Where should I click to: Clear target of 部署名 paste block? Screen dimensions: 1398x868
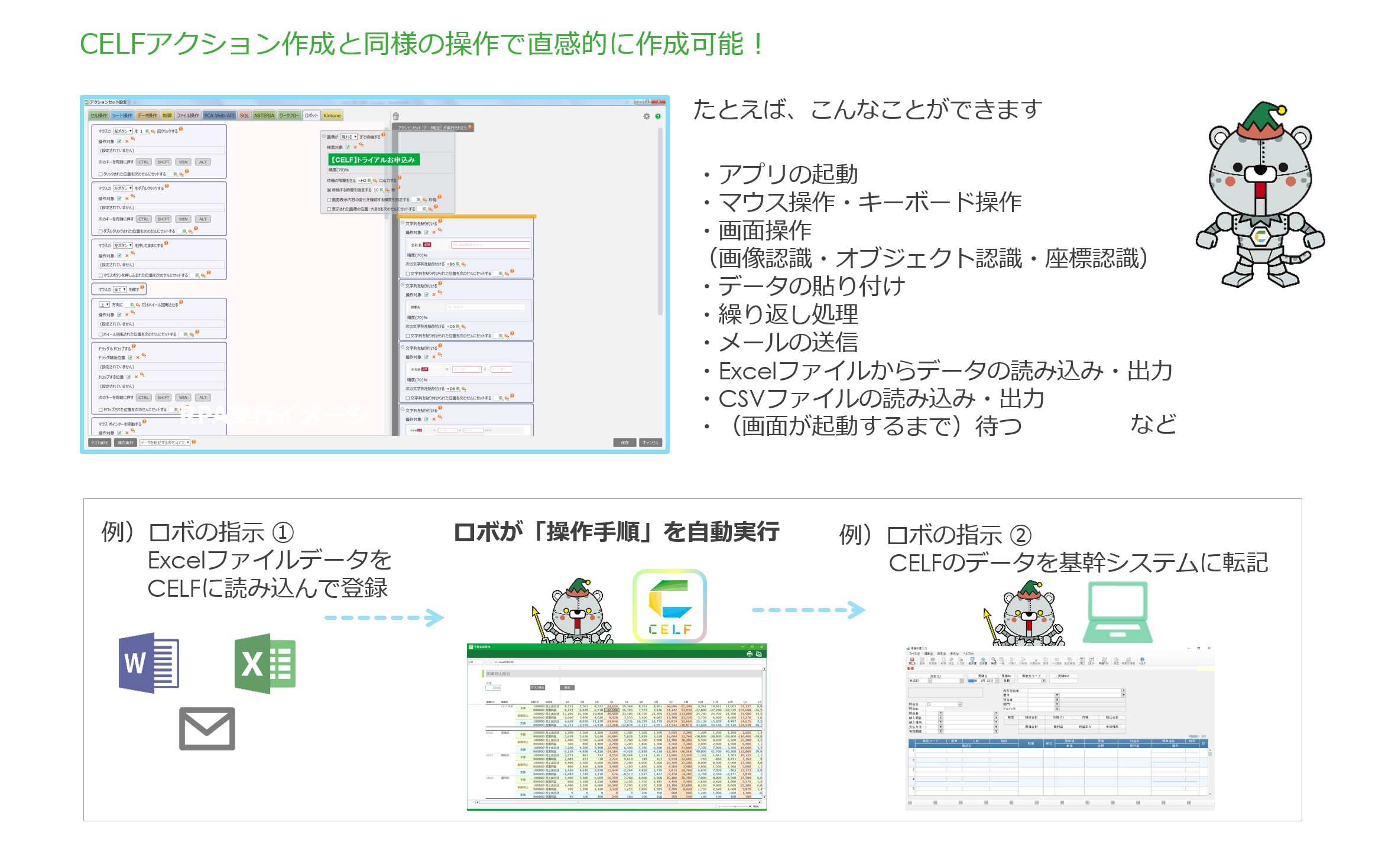point(433,294)
